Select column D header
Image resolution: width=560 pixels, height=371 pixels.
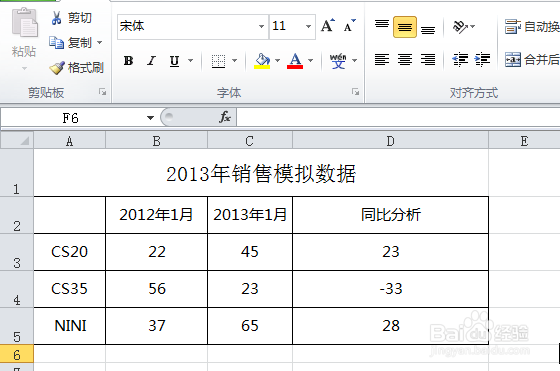(390, 140)
